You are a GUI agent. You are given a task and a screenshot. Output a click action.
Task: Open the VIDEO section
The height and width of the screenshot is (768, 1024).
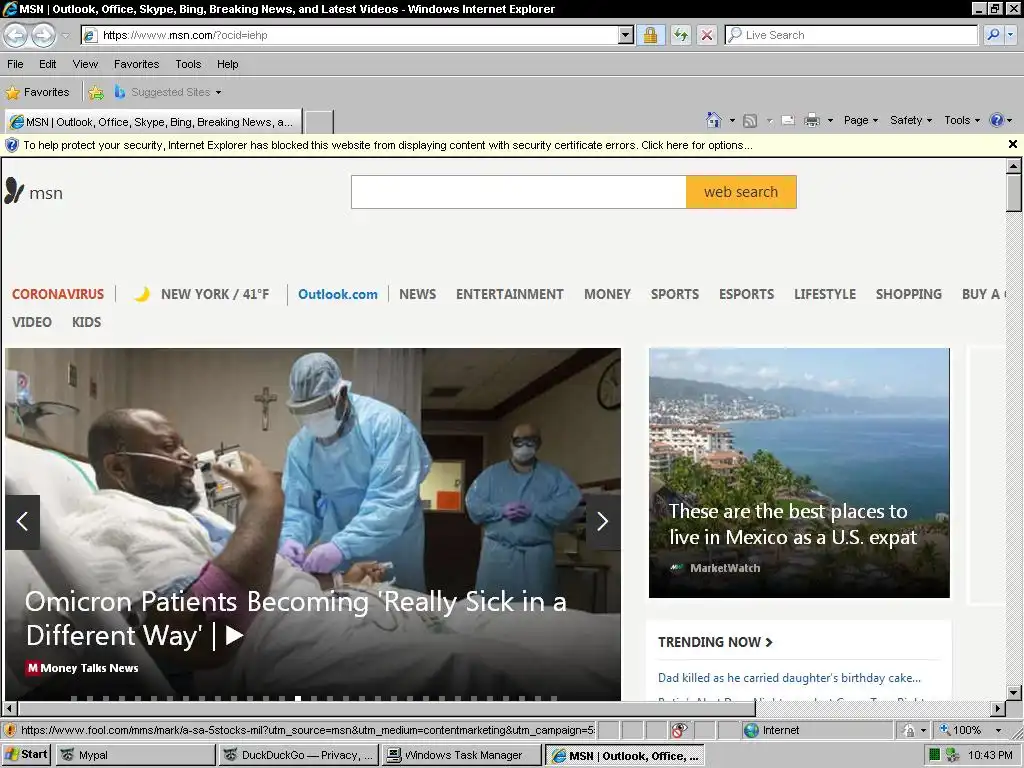coord(32,322)
